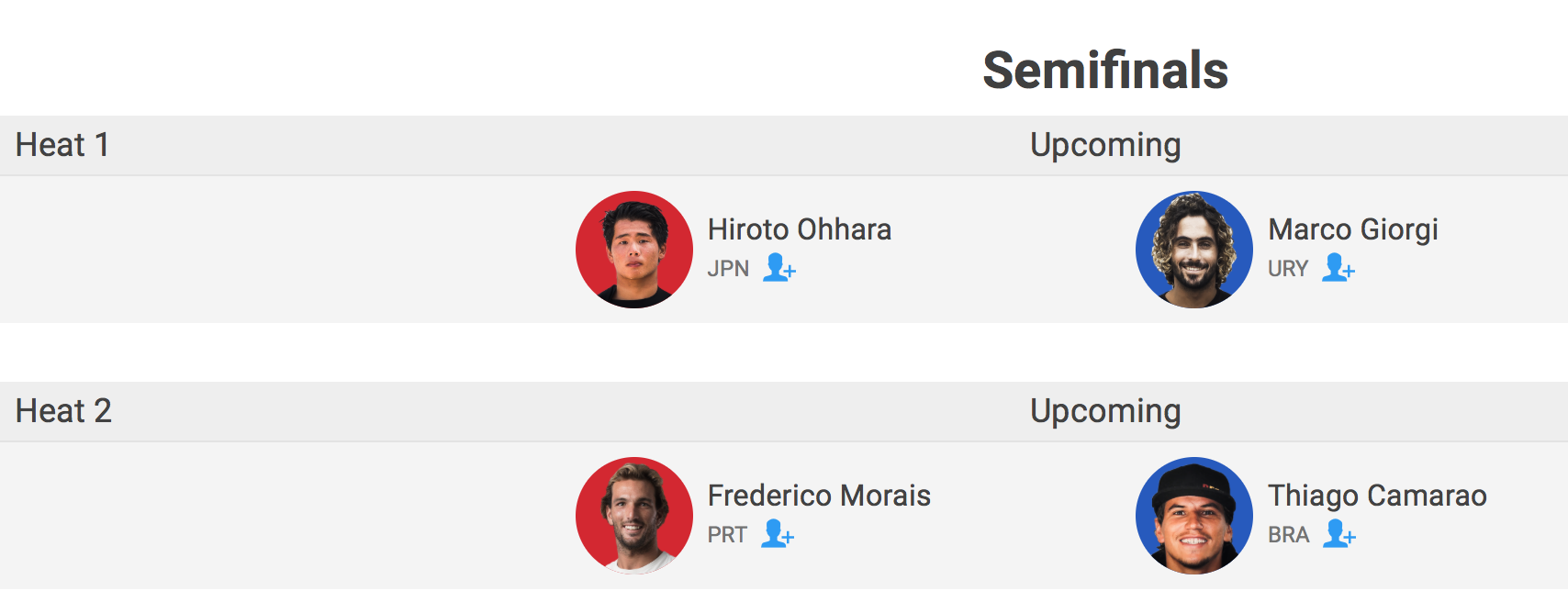The width and height of the screenshot is (1568, 591).
Task: Click the BRA country code
Action: [1288, 535]
